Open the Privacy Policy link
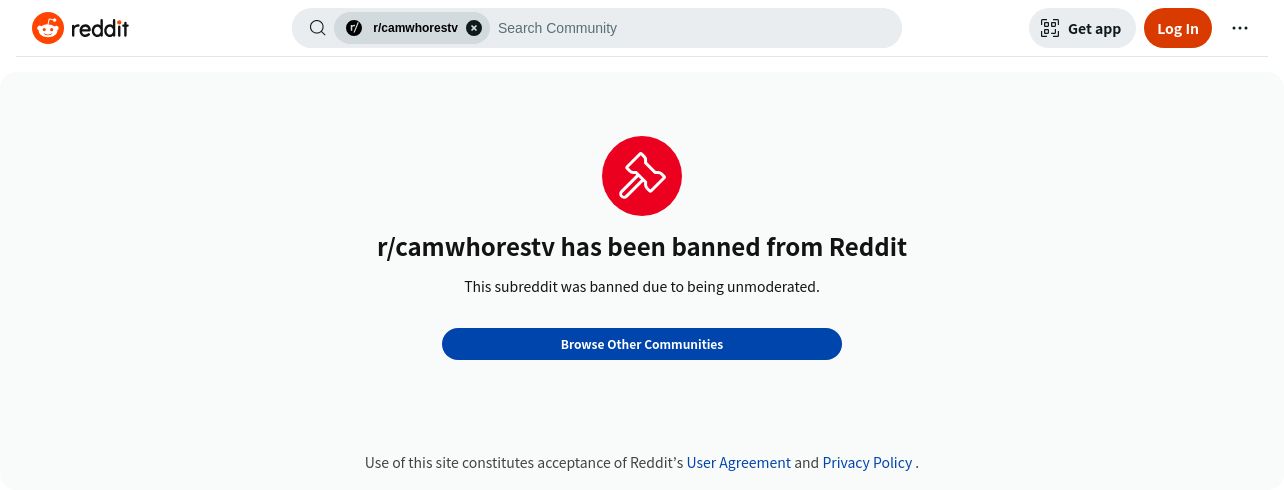 [867, 463]
